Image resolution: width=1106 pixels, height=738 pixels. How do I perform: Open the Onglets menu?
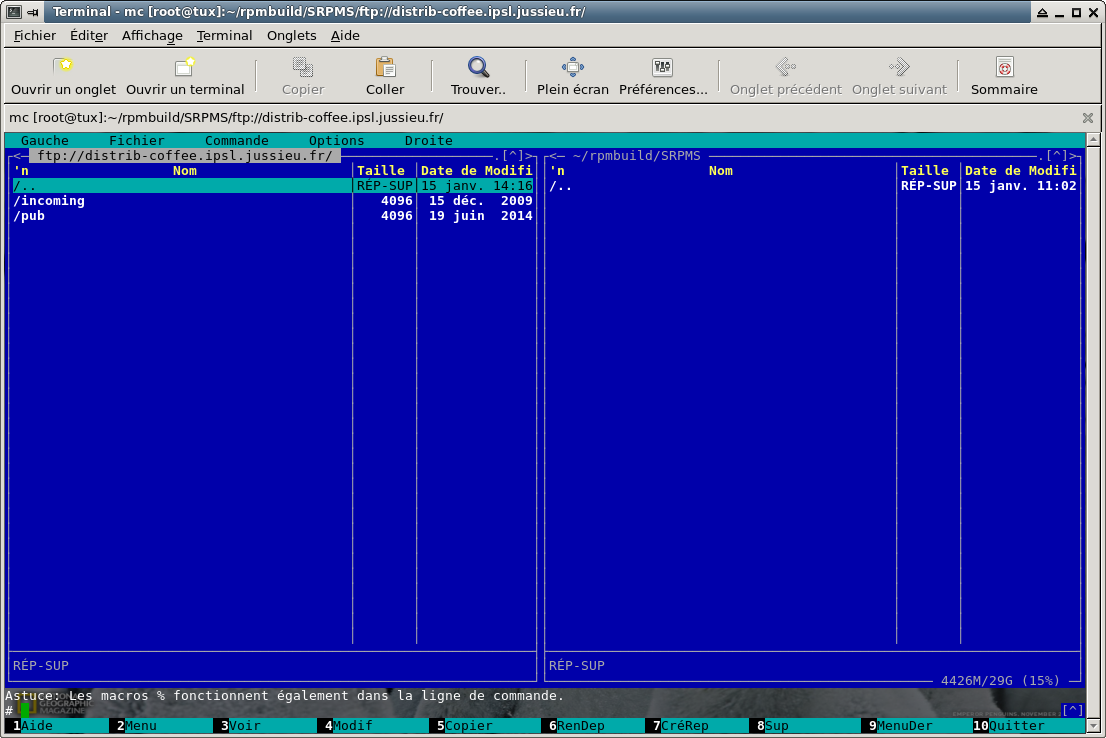point(291,35)
